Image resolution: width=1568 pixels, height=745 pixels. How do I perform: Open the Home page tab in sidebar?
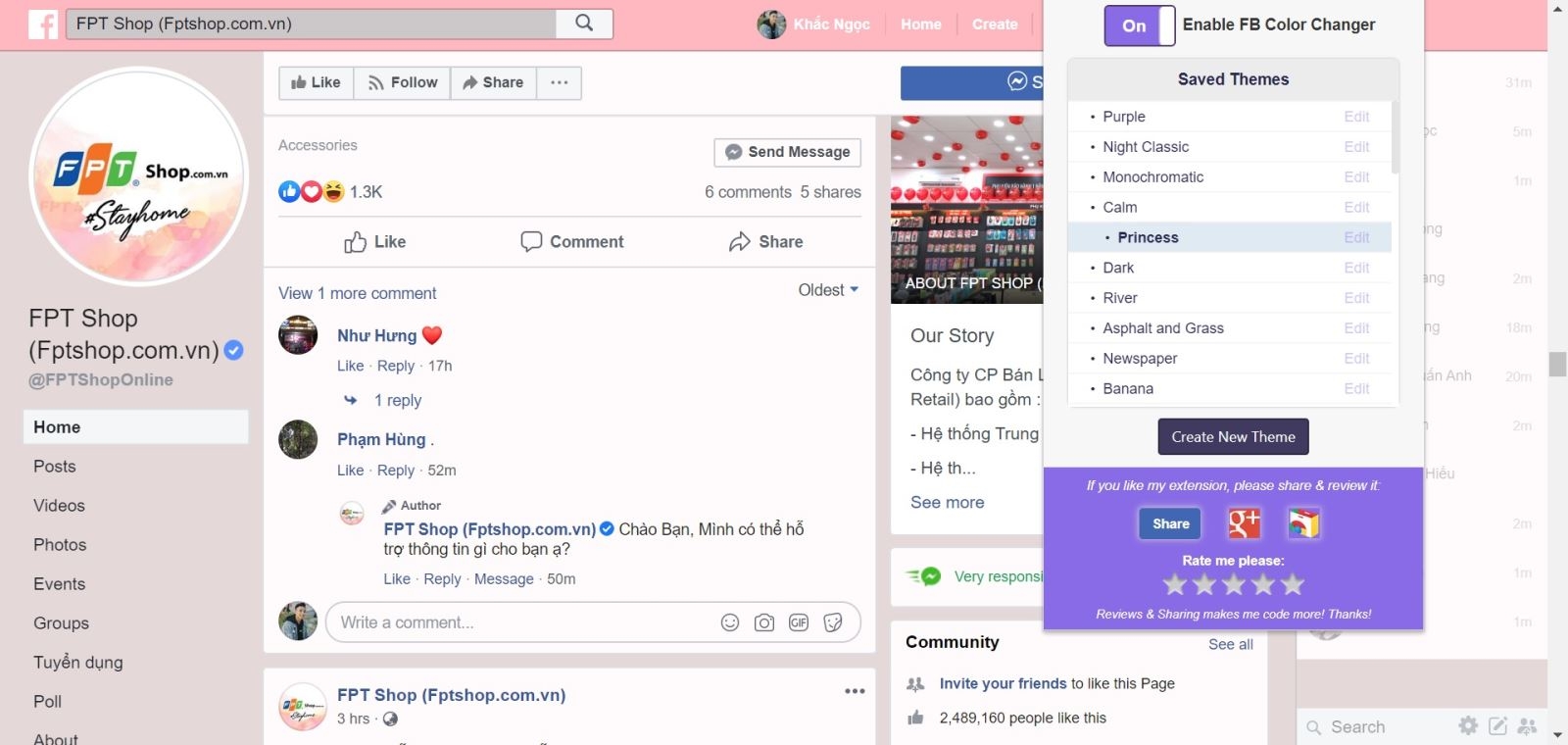(x=136, y=427)
